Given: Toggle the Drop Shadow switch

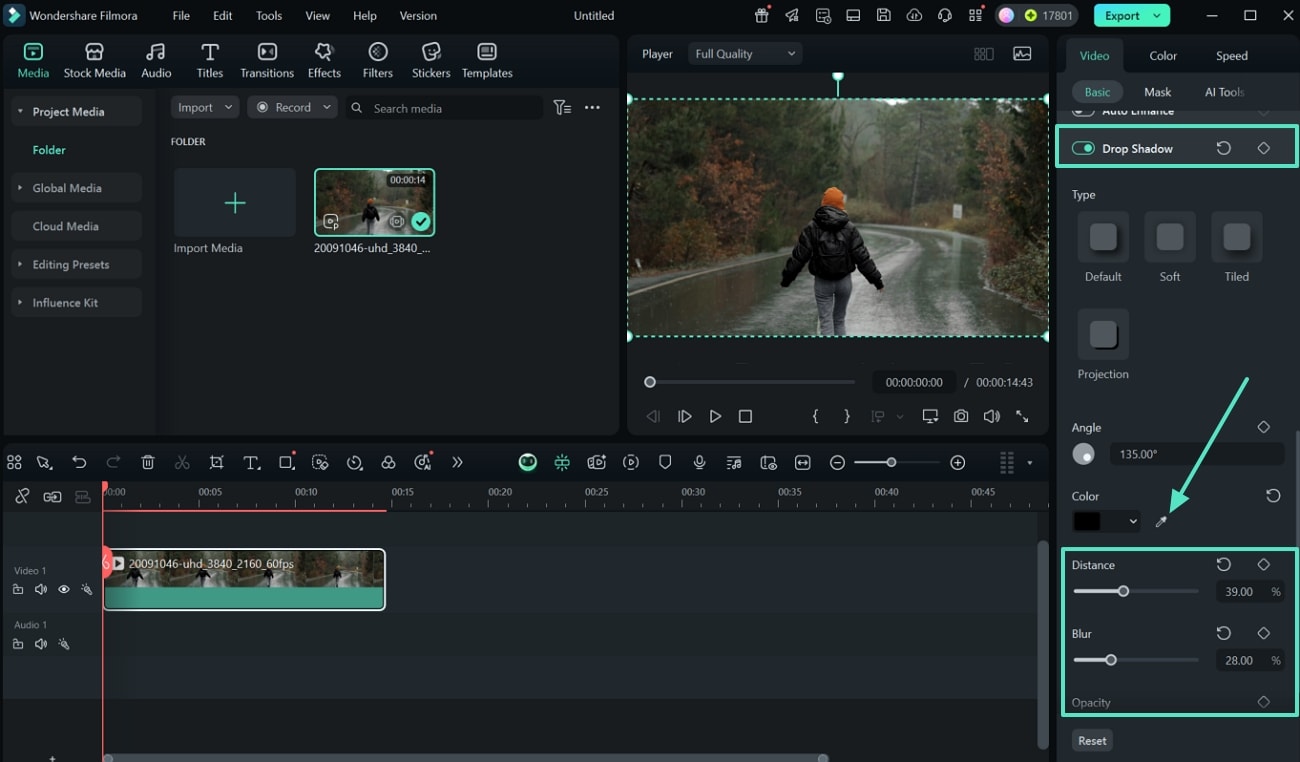Looking at the screenshot, I should tap(1083, 148).
